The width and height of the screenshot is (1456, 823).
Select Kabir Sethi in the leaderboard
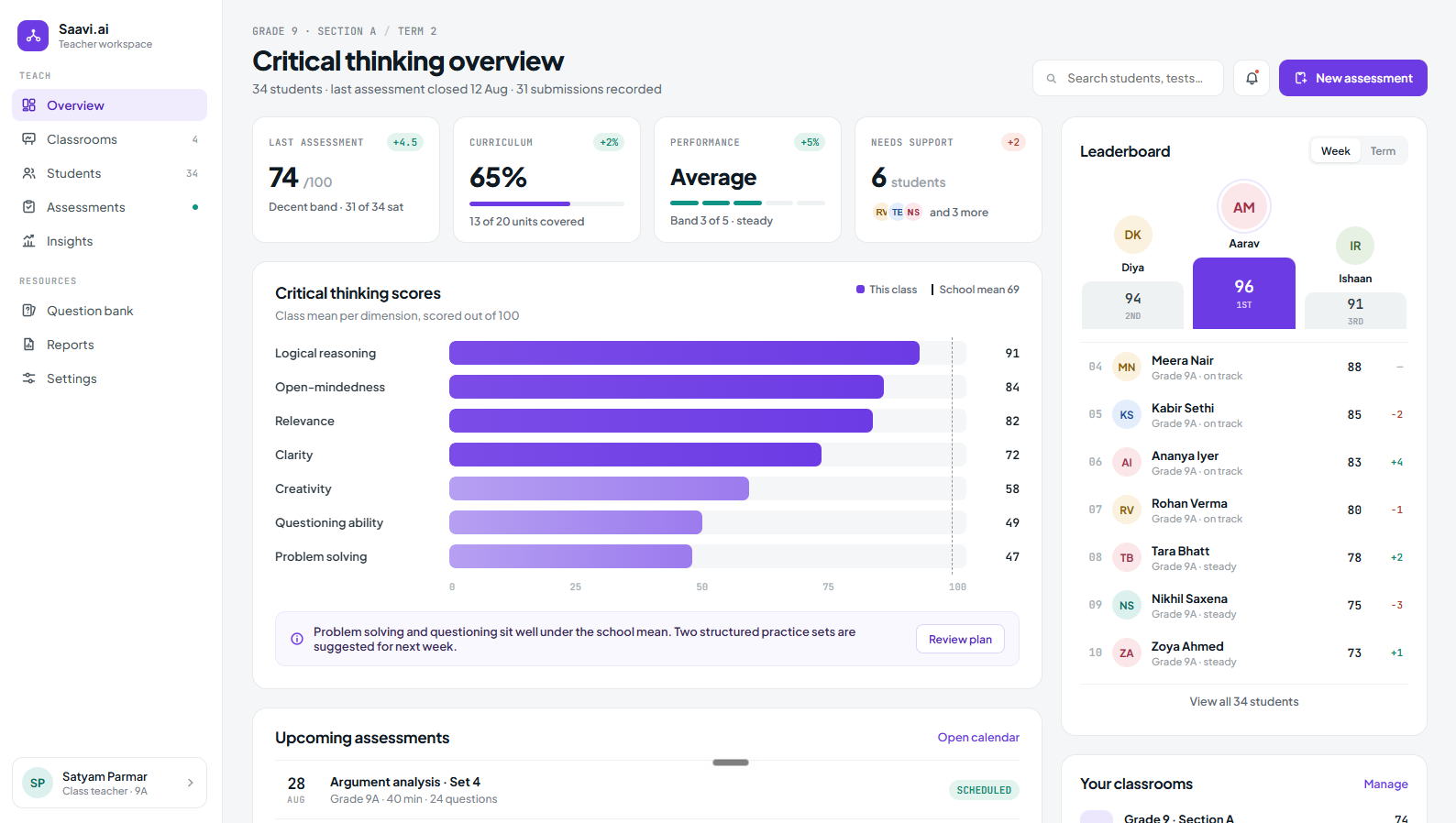point(1244,414)
